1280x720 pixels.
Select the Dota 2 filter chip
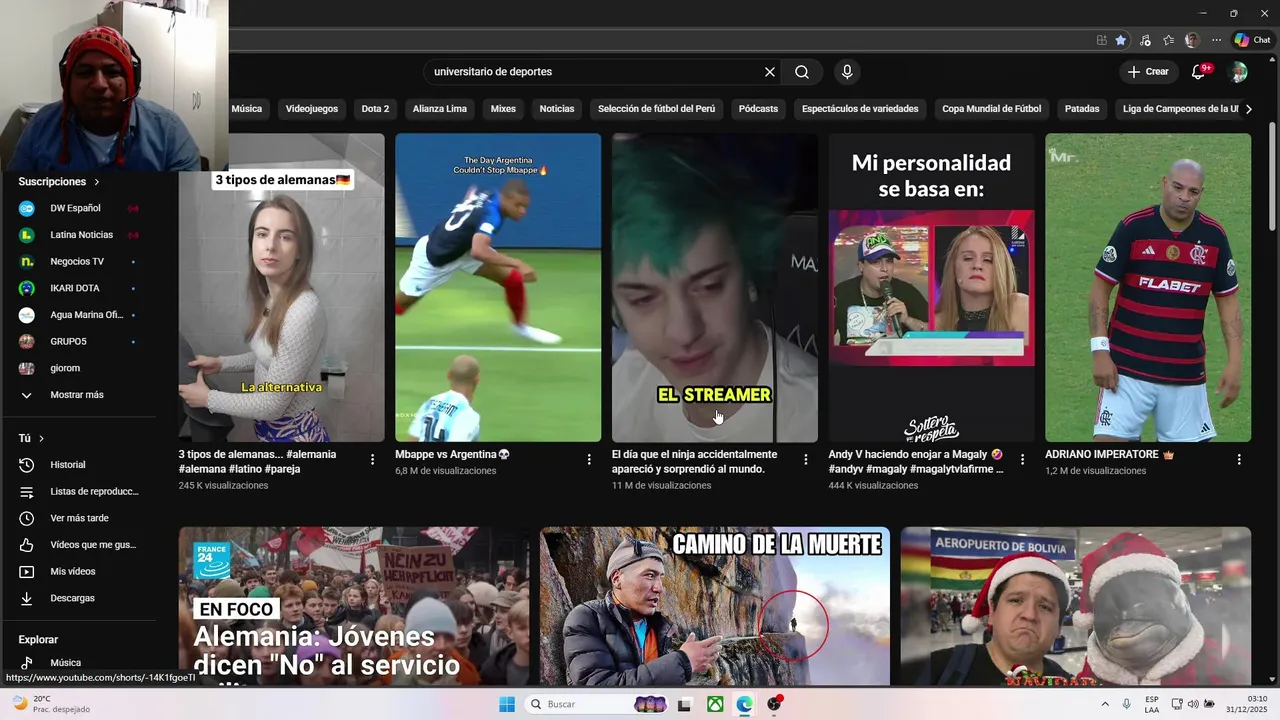coord(375,109)
